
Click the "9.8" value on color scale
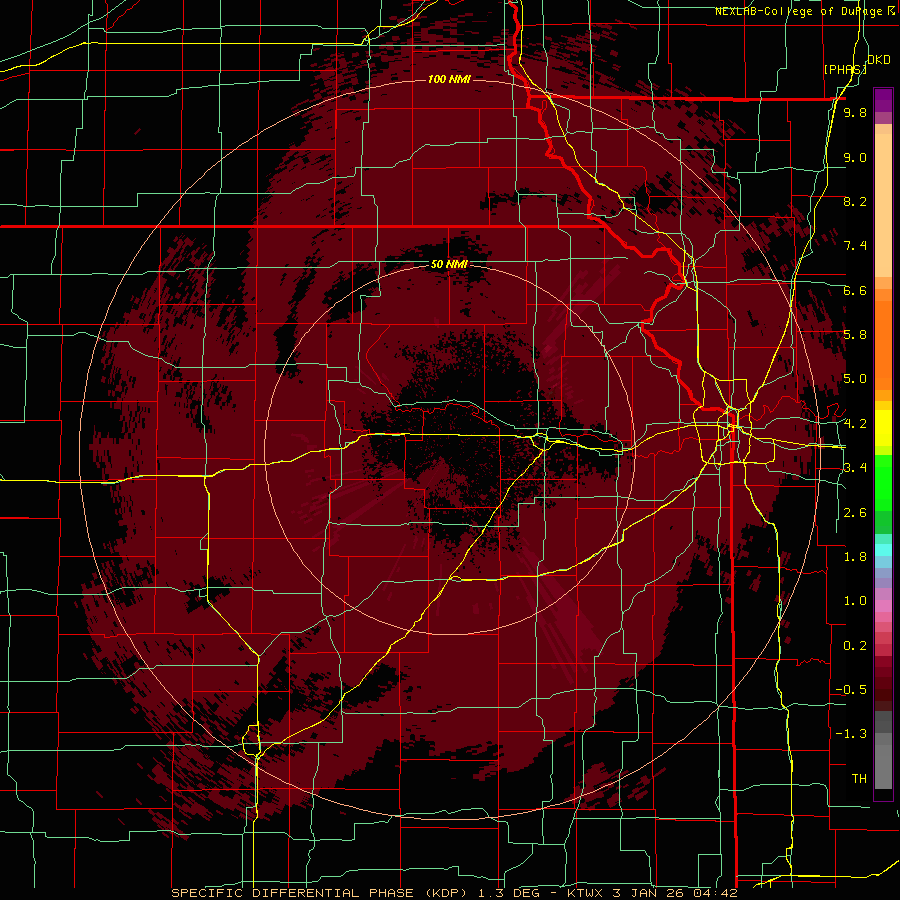[855, 112]
